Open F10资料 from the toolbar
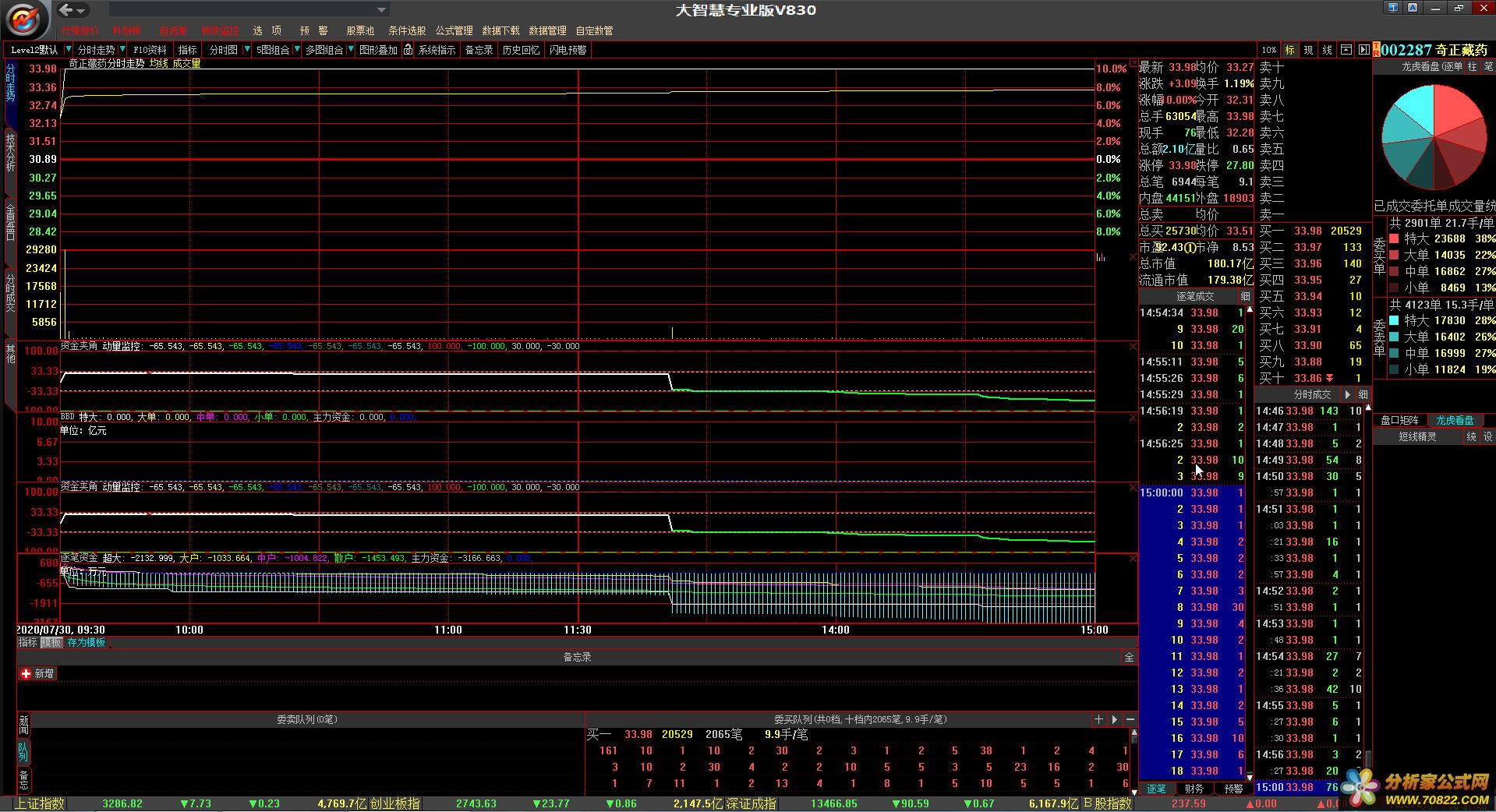Screen dimensions: 1496x812 (150, 50)
